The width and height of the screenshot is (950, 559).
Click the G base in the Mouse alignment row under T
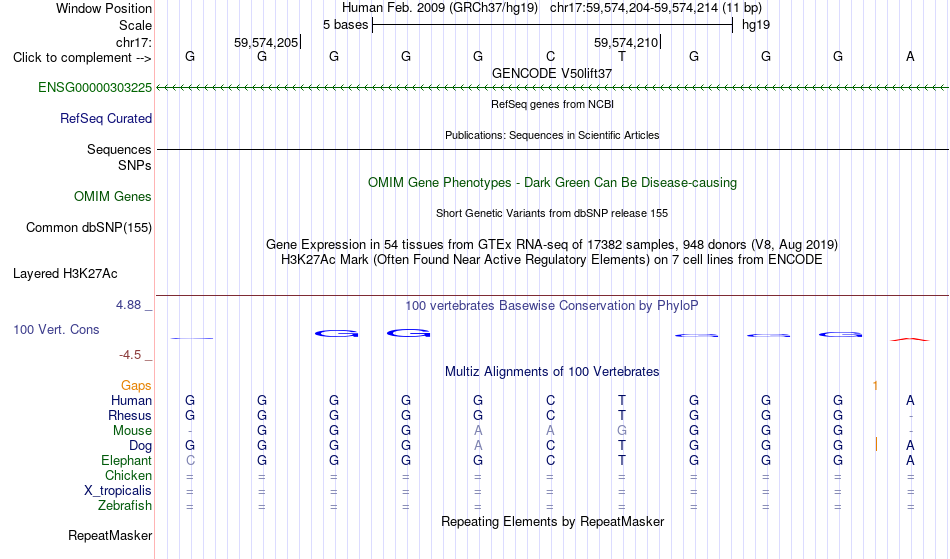(622, 431)
